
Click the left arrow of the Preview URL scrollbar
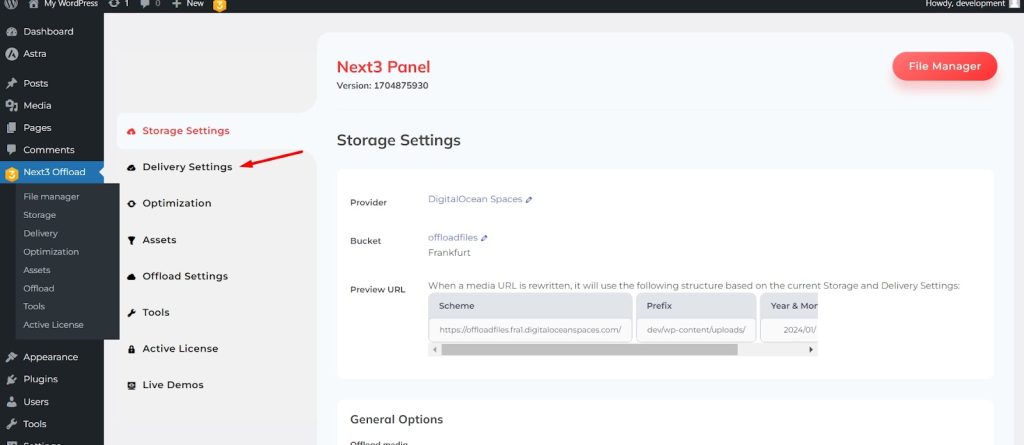[x=434, y=350]
